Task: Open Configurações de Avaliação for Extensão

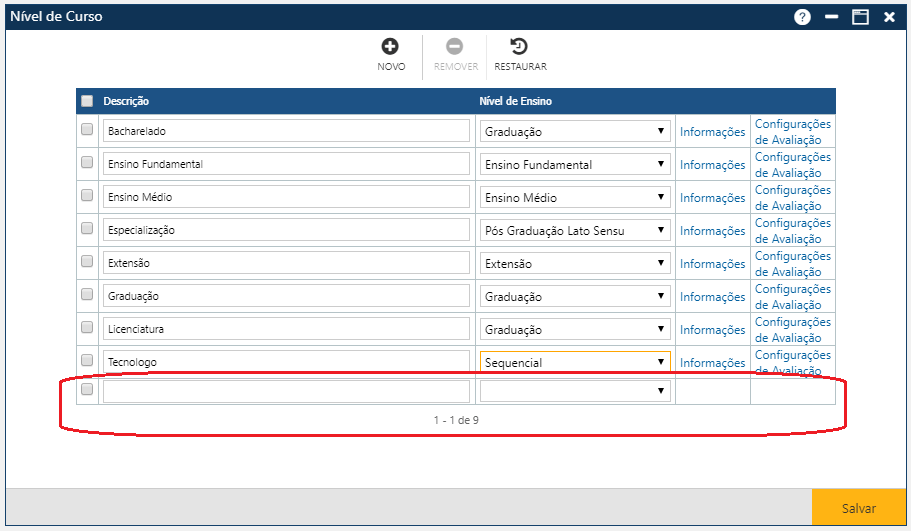Action: [x=792, y=264]
